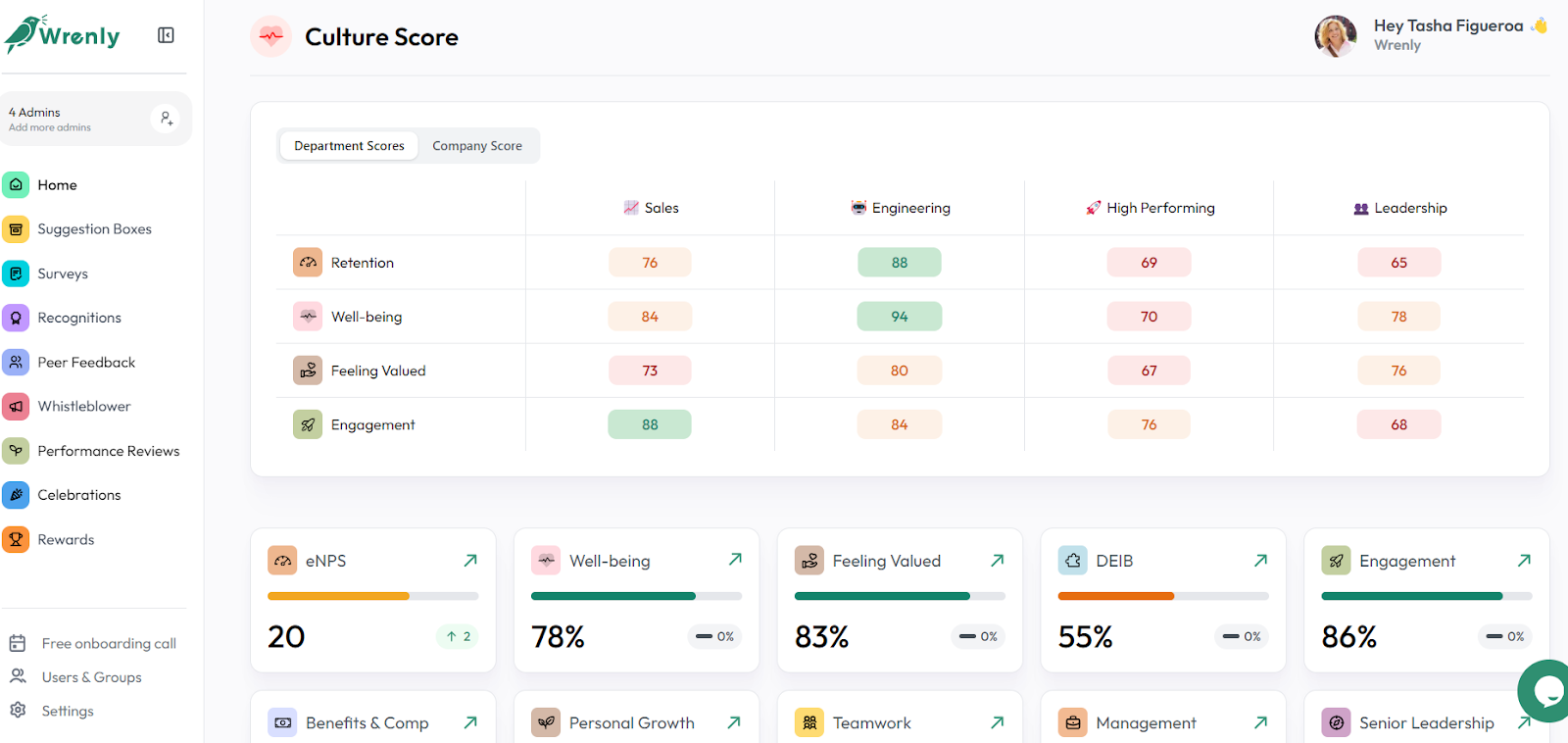Viewport: 1568px width, 743px height.
Task: Expand the Engagement card arrow
Action: click(x=1524, y=561)
